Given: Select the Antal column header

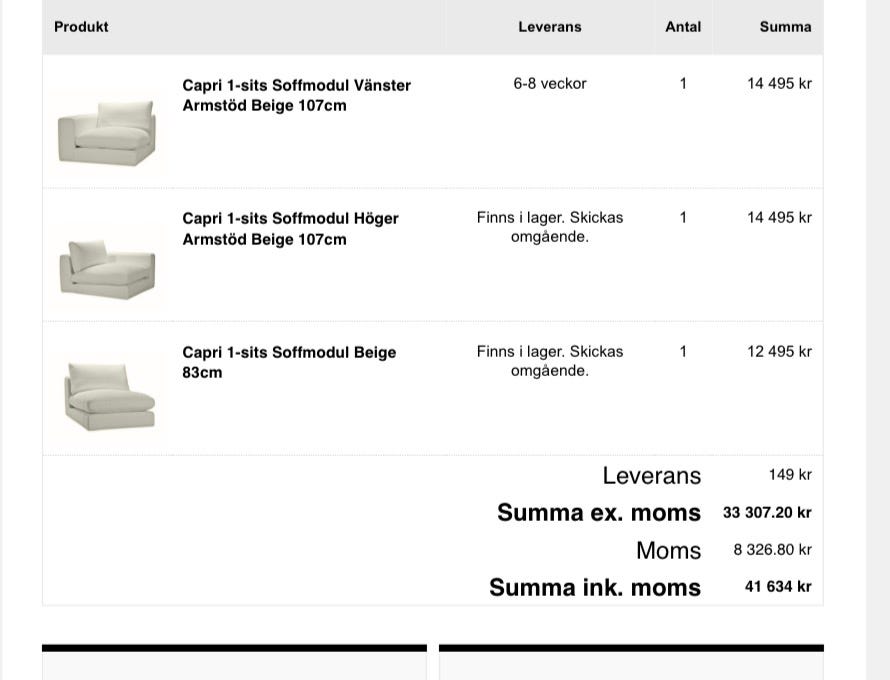Looking at the screenshot, I should [x=683, y=27].
